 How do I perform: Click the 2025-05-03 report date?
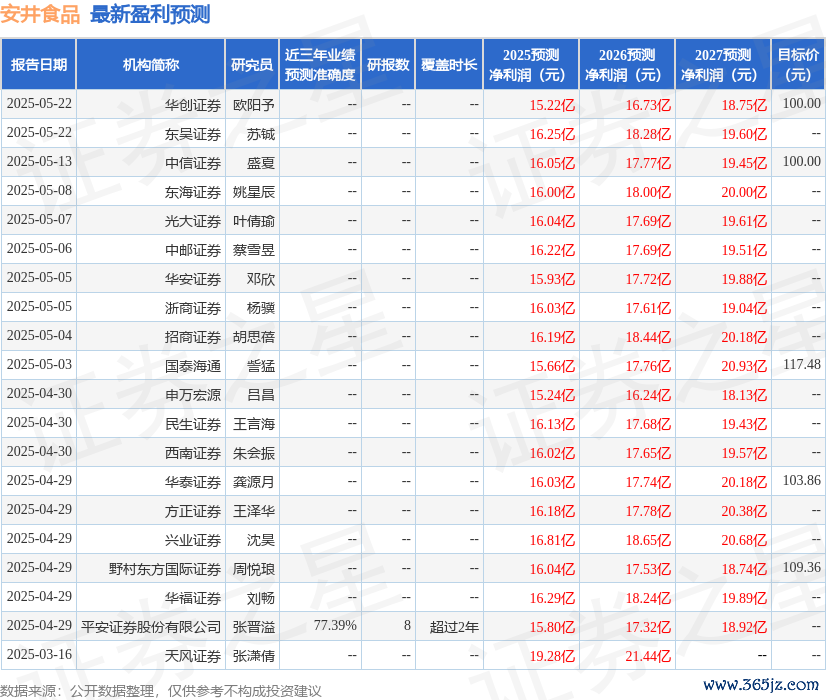click(39, 364)
